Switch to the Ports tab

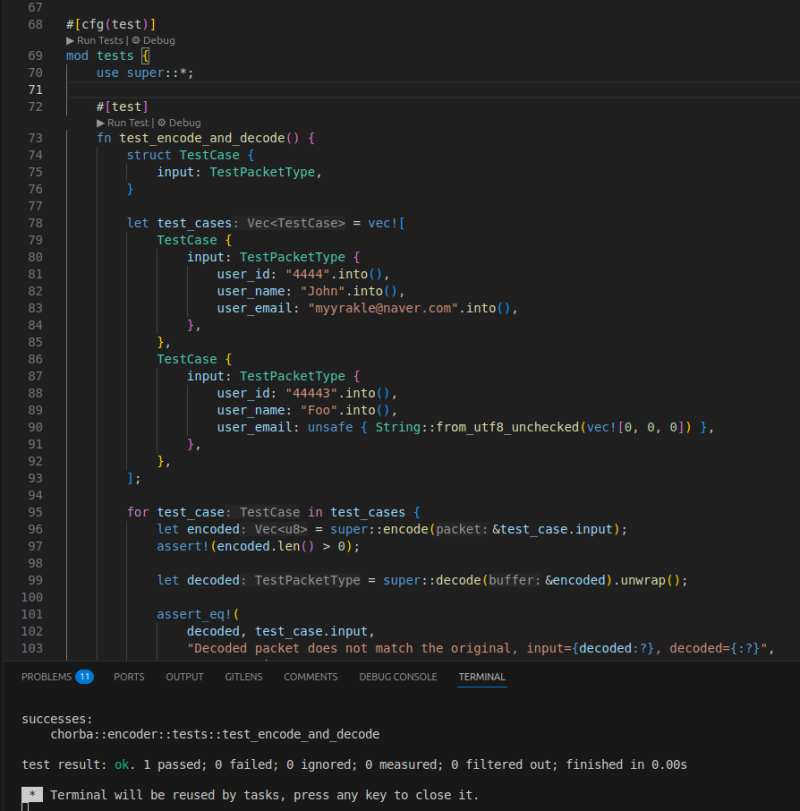coord(129,677)
